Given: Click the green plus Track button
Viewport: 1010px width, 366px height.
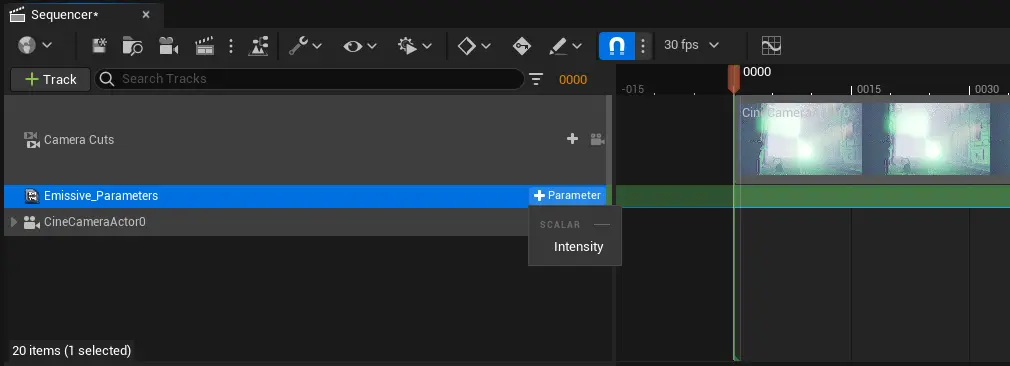Looking at the screenshot, I should pos(50,79).
